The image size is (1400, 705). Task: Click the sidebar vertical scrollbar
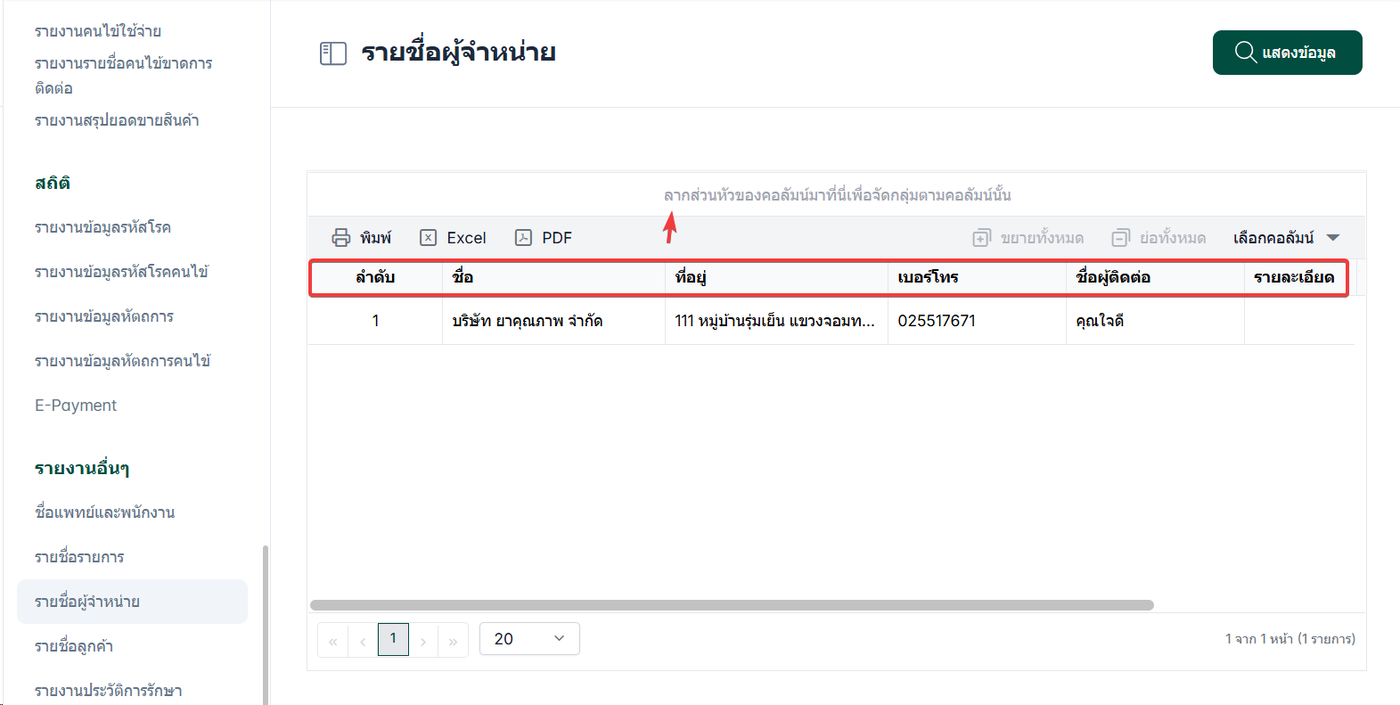264,625
